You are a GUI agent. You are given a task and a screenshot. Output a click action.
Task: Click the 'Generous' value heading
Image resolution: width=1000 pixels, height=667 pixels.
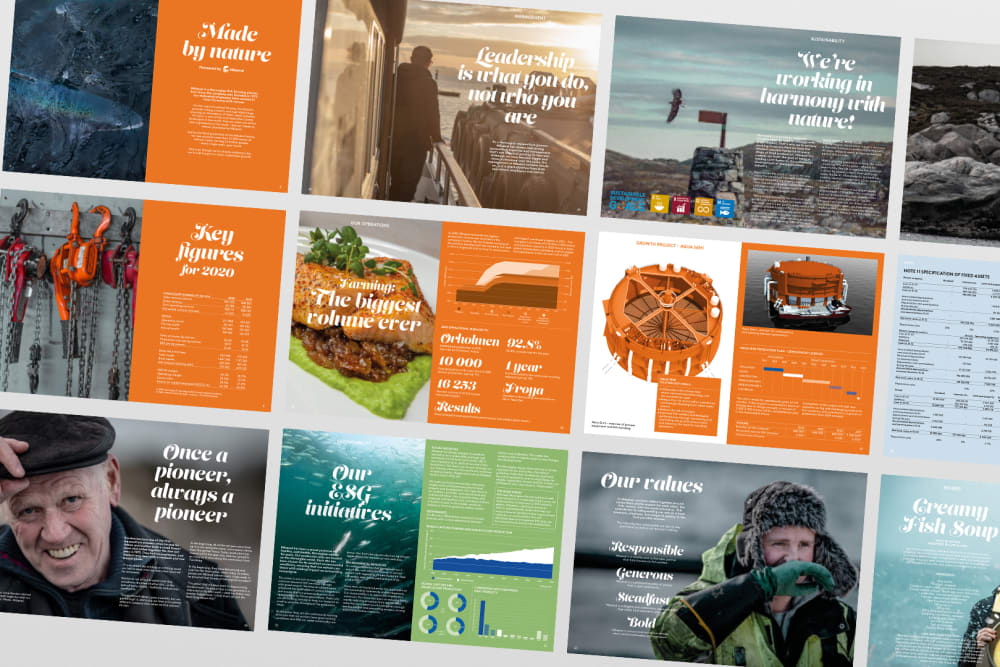pyautogui.click(x=645, y=574)
